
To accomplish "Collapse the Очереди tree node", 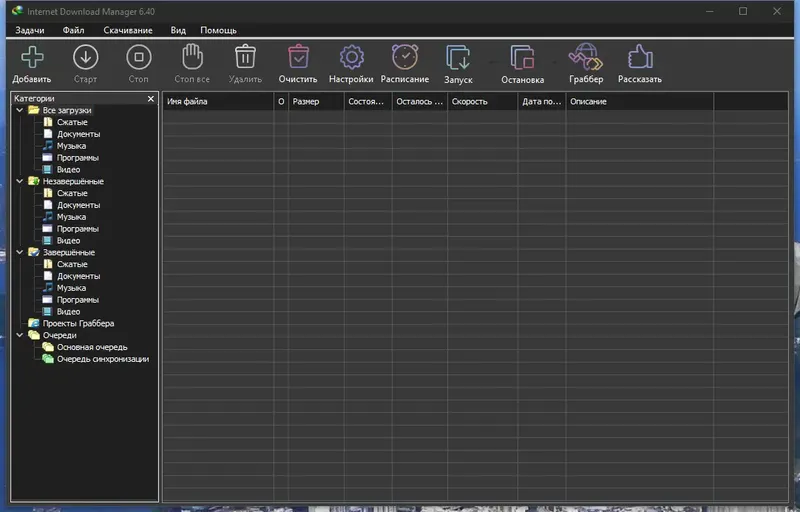I will 19,335.
